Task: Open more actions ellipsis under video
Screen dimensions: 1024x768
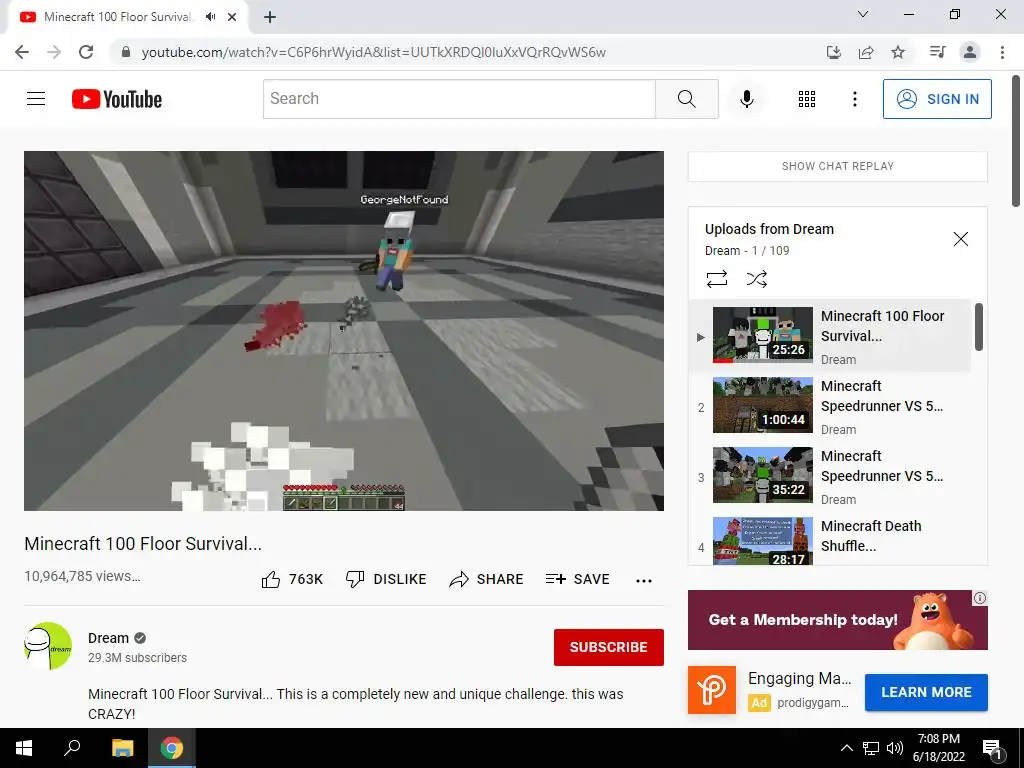Action: click(x=644, y=581)
